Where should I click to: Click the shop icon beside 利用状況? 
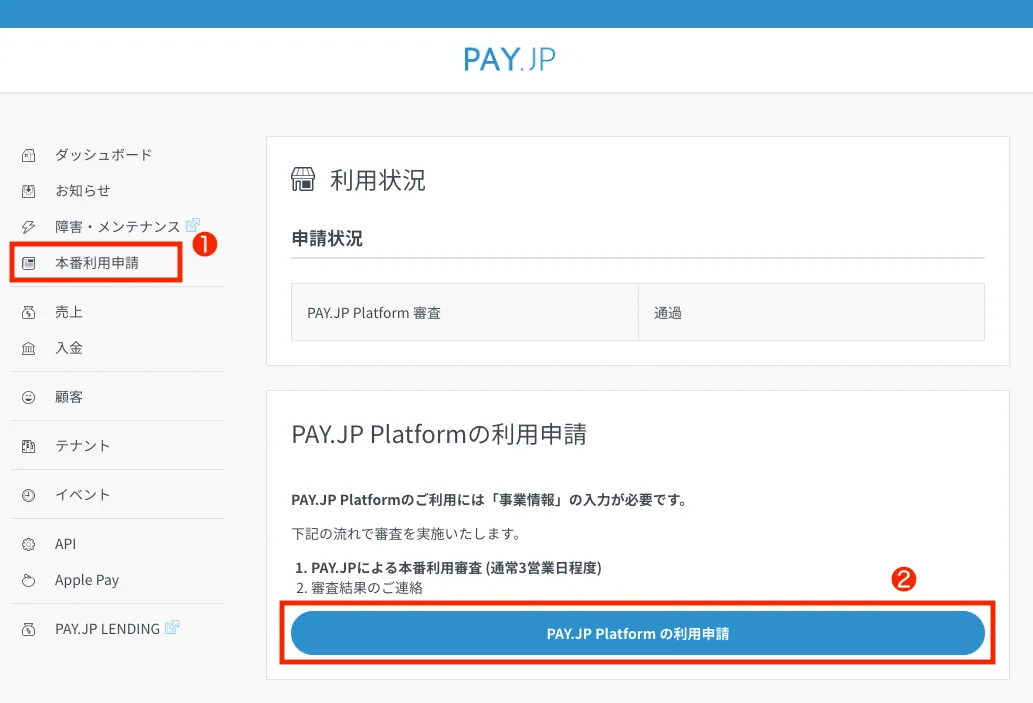point(303,179)
